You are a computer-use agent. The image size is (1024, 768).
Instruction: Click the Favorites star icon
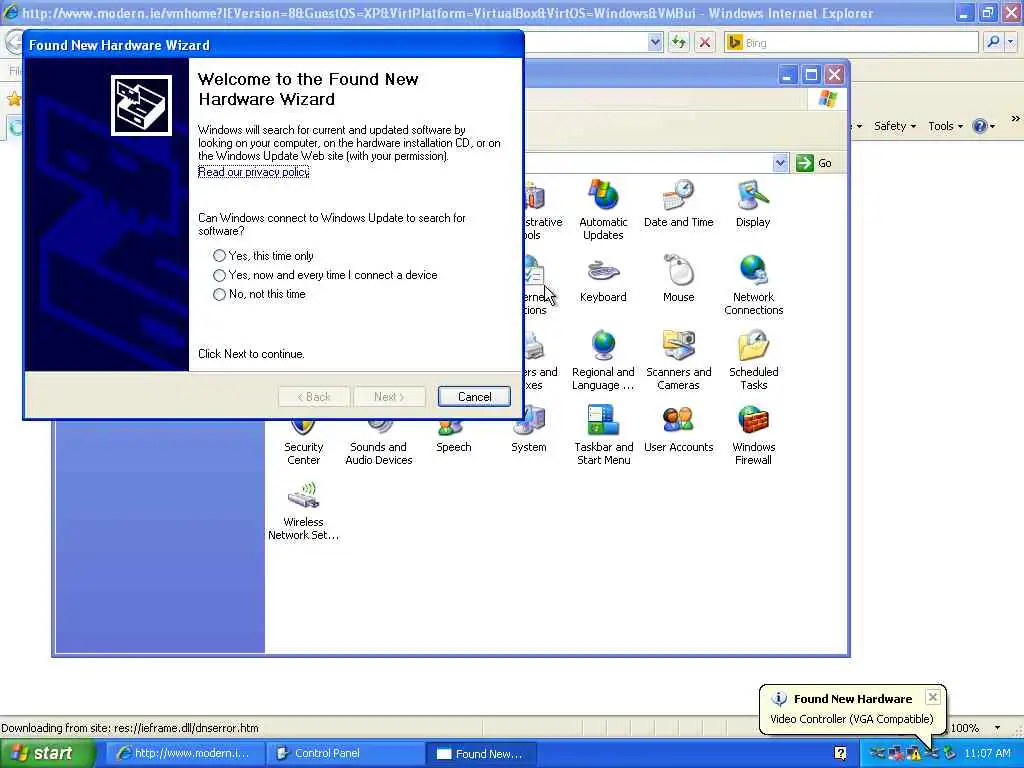tap(14, 99)
